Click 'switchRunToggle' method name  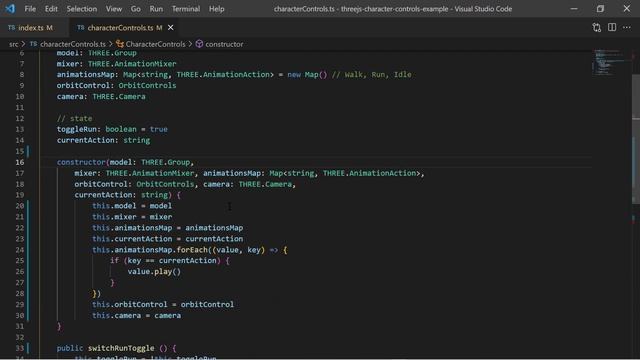(121, 348)
